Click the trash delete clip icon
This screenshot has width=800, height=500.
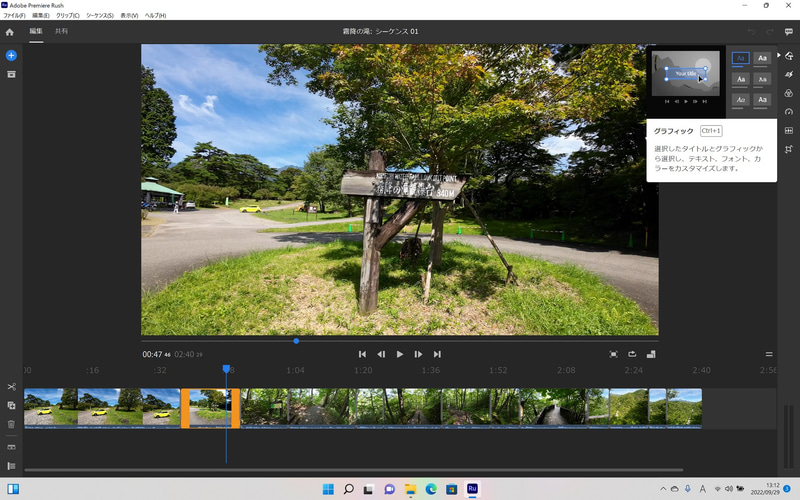pyautogui.click(x=11, y=424)
